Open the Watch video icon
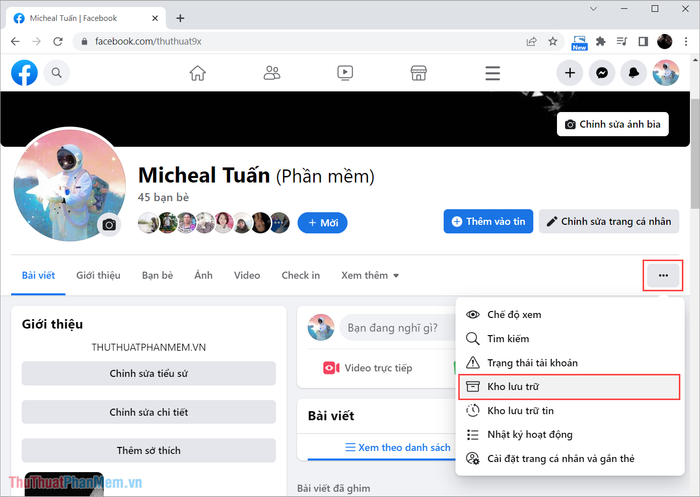This screenshot has width=700, height=497. pos(345,73)
